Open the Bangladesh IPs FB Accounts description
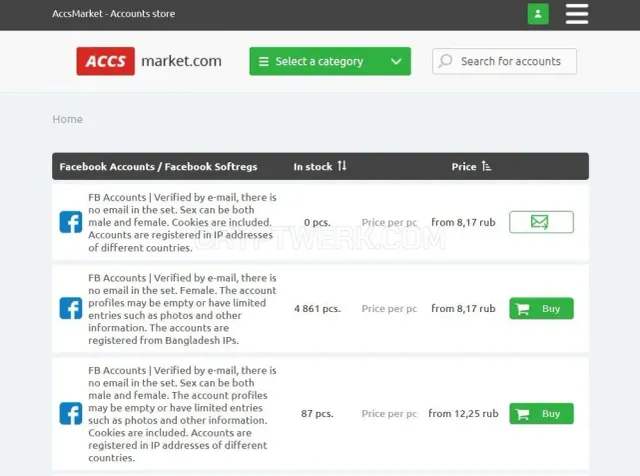Screen dimensions: 640x476 pos(182,309)
